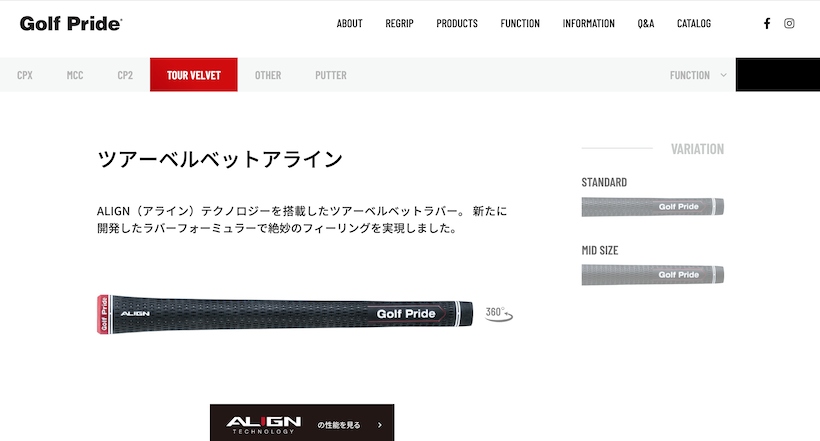Open the Q&A page

[x=646, y=24]
